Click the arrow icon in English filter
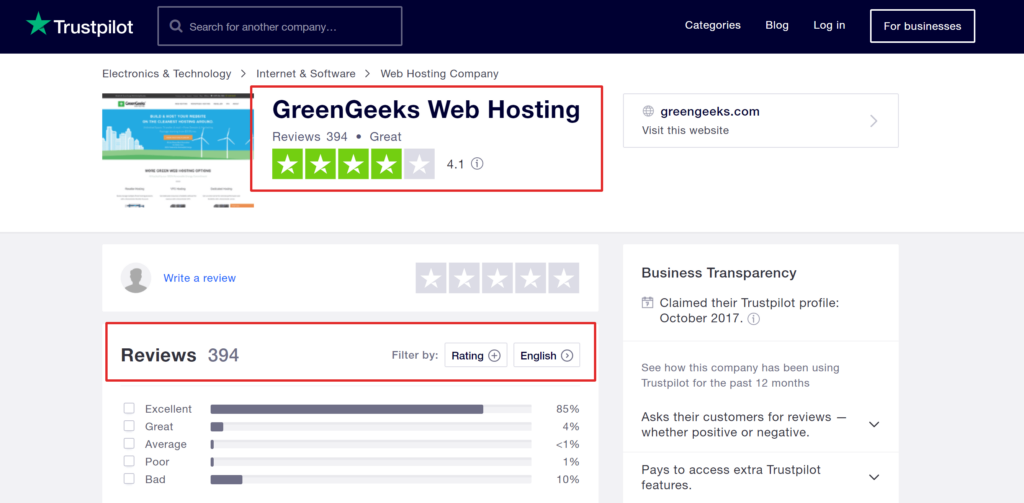Image resolution: width=1024 pixels, height=503 pixels. pos(567,356)
